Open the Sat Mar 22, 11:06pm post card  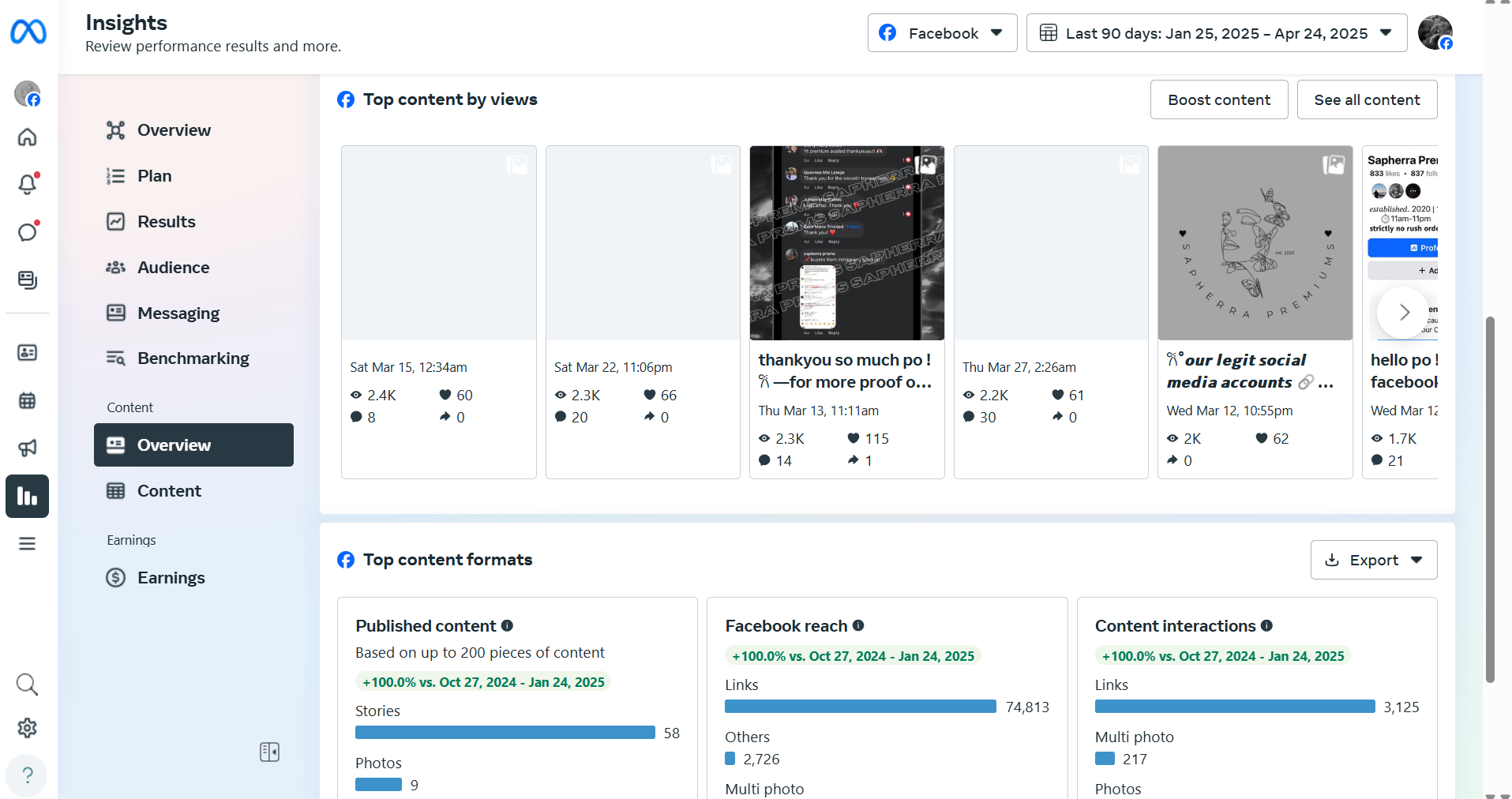(643, 312)
